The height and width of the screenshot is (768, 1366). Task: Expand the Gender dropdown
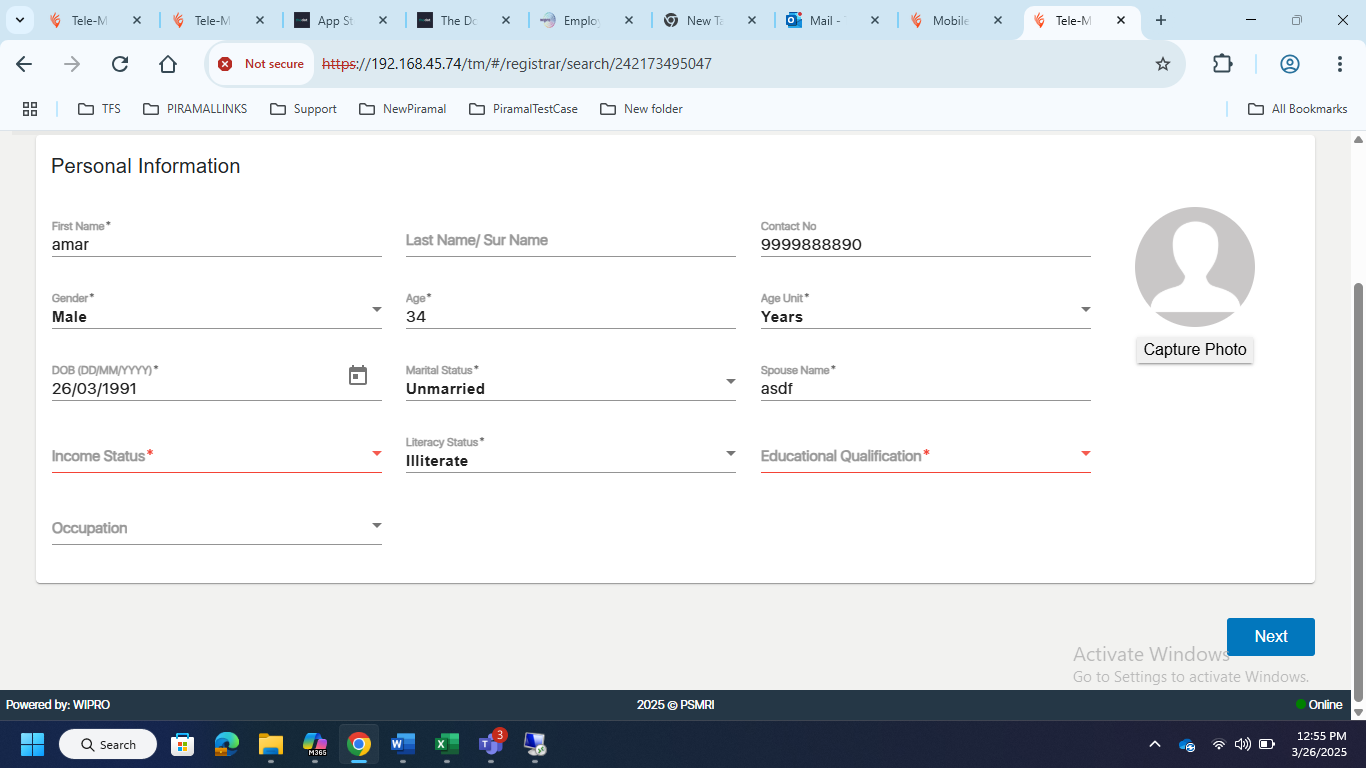[x=216, y=316]
